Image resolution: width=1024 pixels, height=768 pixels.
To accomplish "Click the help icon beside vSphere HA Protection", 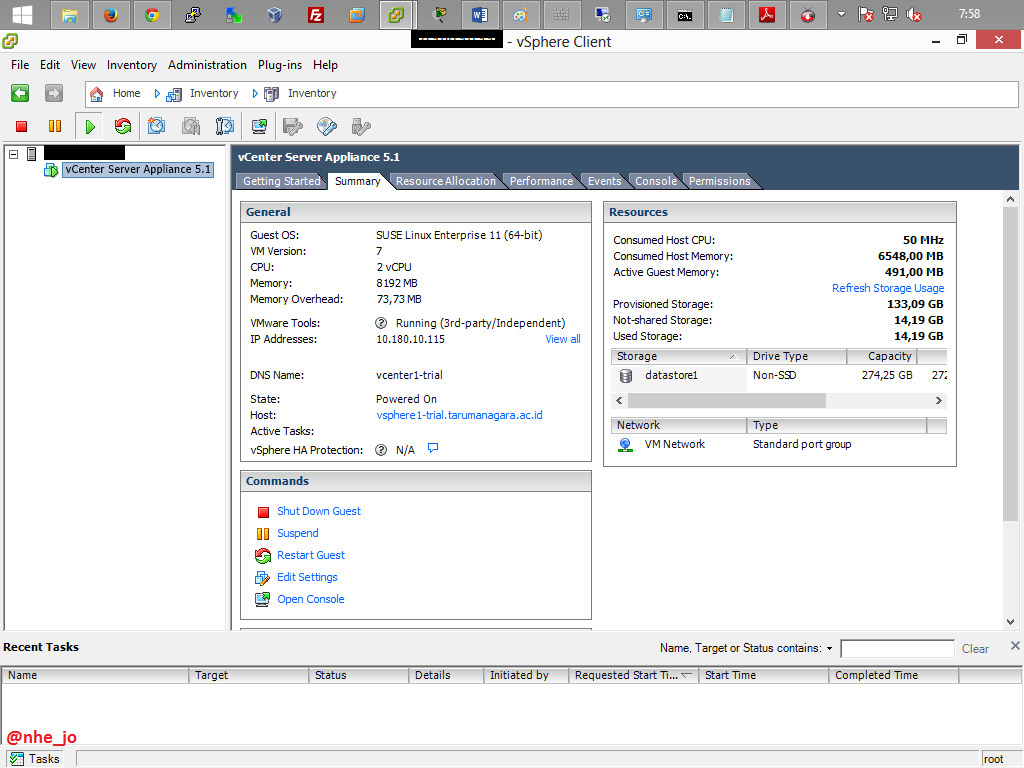I will (x=381, y=450).
